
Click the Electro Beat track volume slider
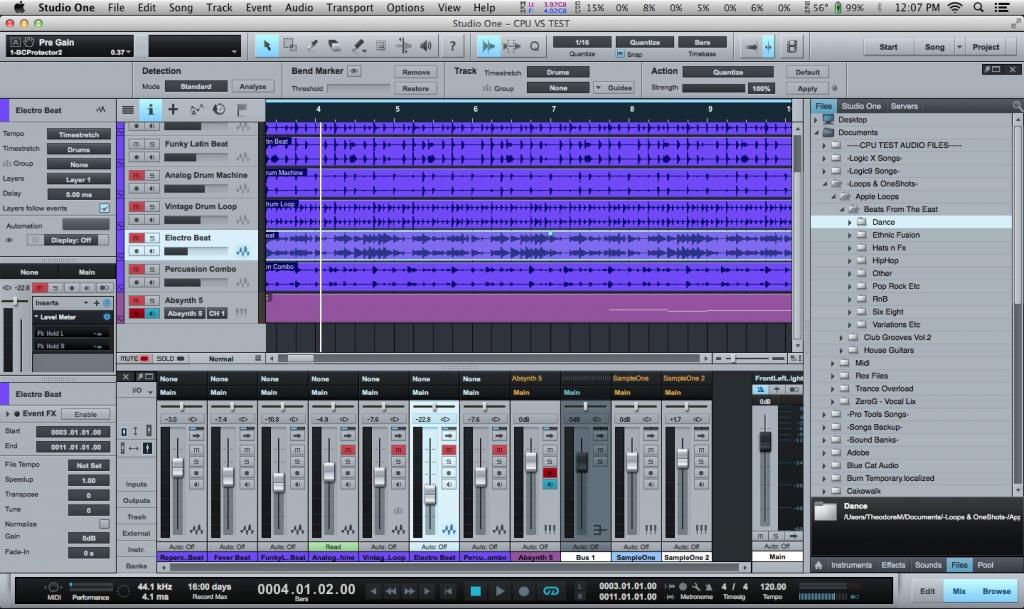click(x=196, y=251)
